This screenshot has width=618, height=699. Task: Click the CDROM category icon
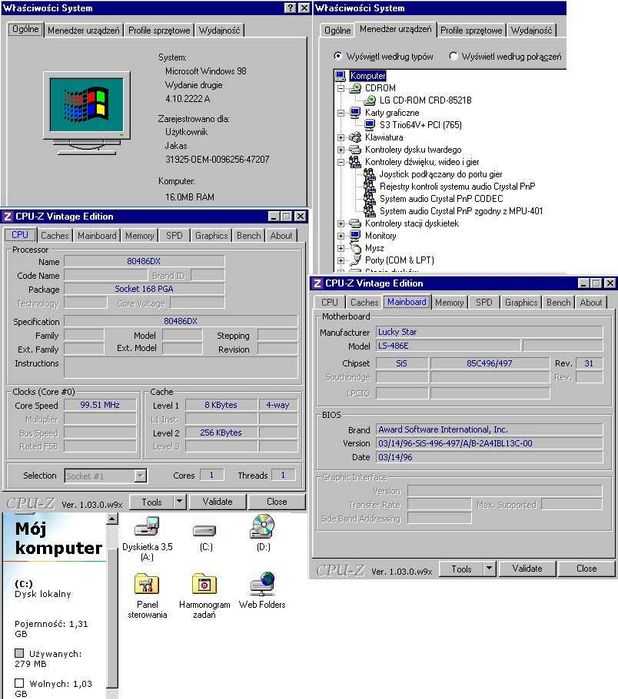tap(355, 88)
